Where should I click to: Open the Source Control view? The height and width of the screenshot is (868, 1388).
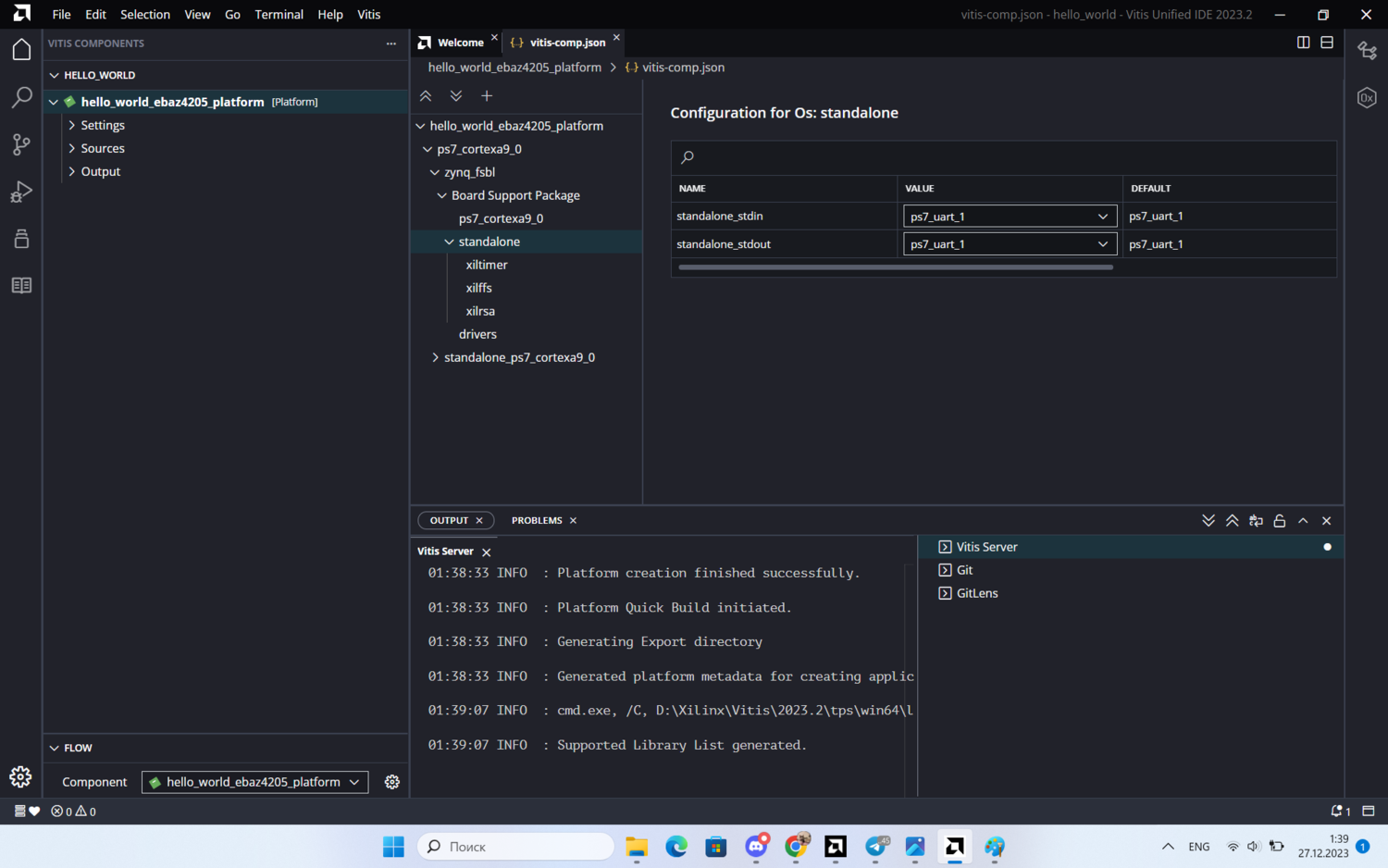pos(21,144)
